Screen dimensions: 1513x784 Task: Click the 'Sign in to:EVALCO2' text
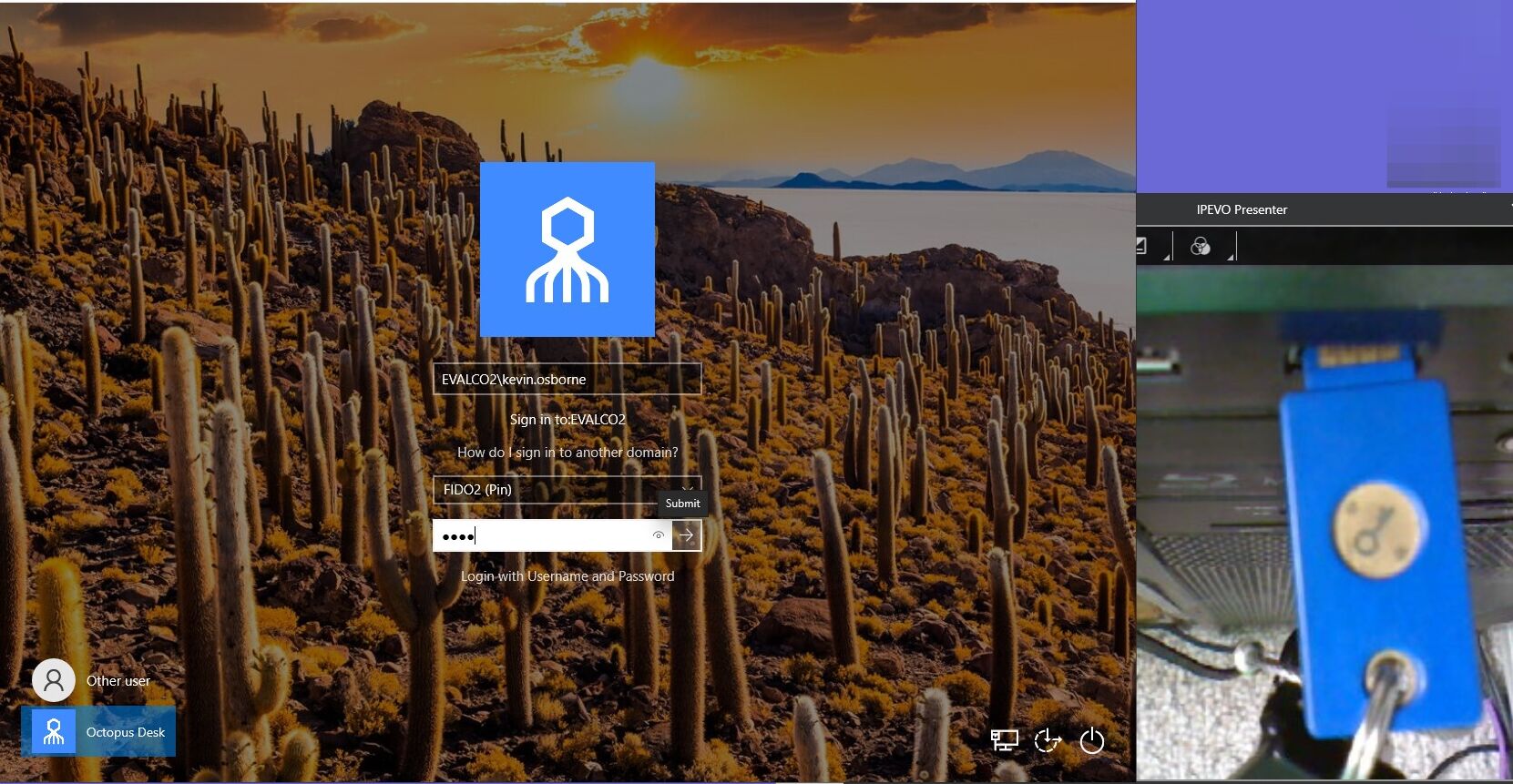(567, 420)
